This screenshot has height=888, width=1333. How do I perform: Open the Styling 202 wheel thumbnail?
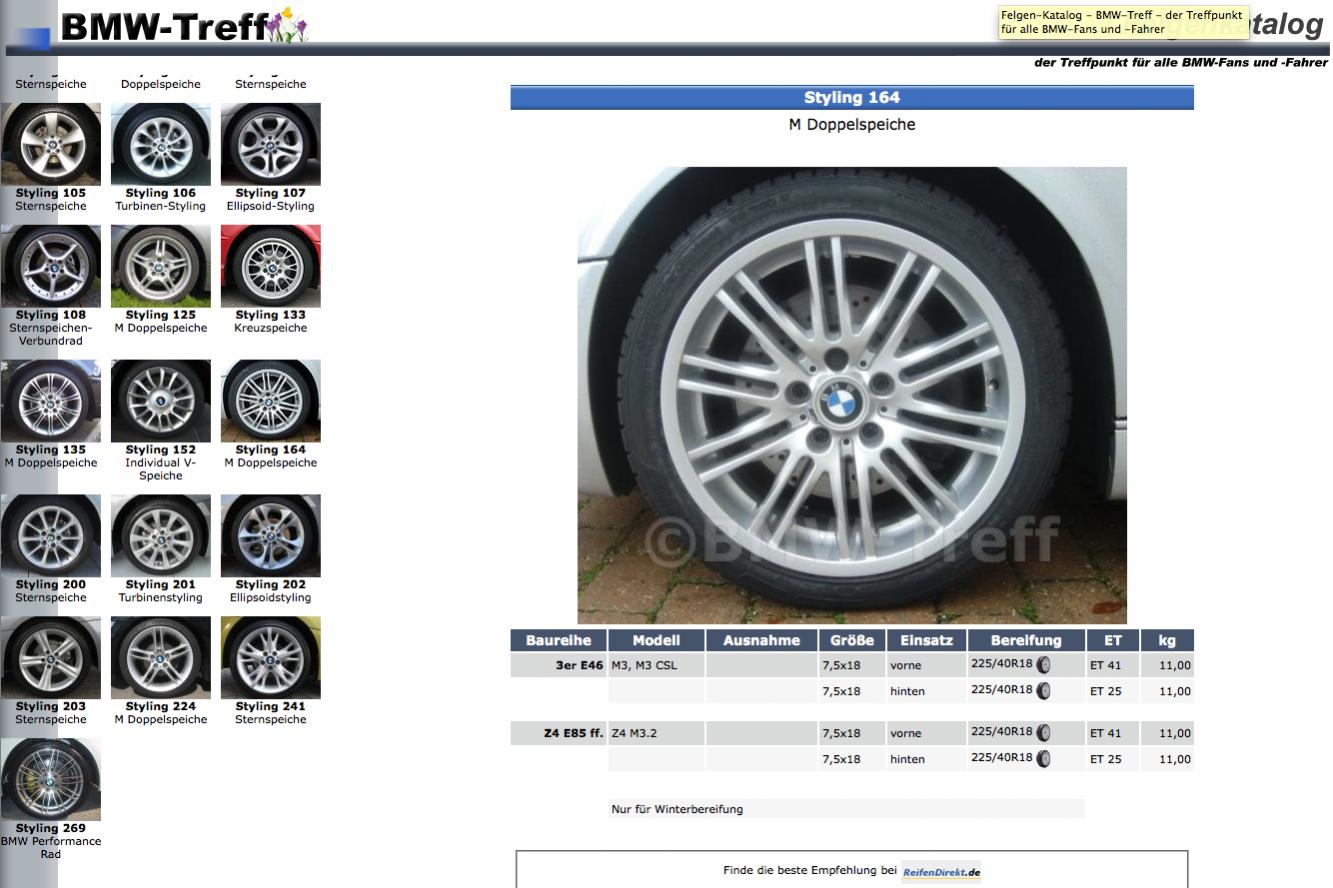tap(271, 536)
